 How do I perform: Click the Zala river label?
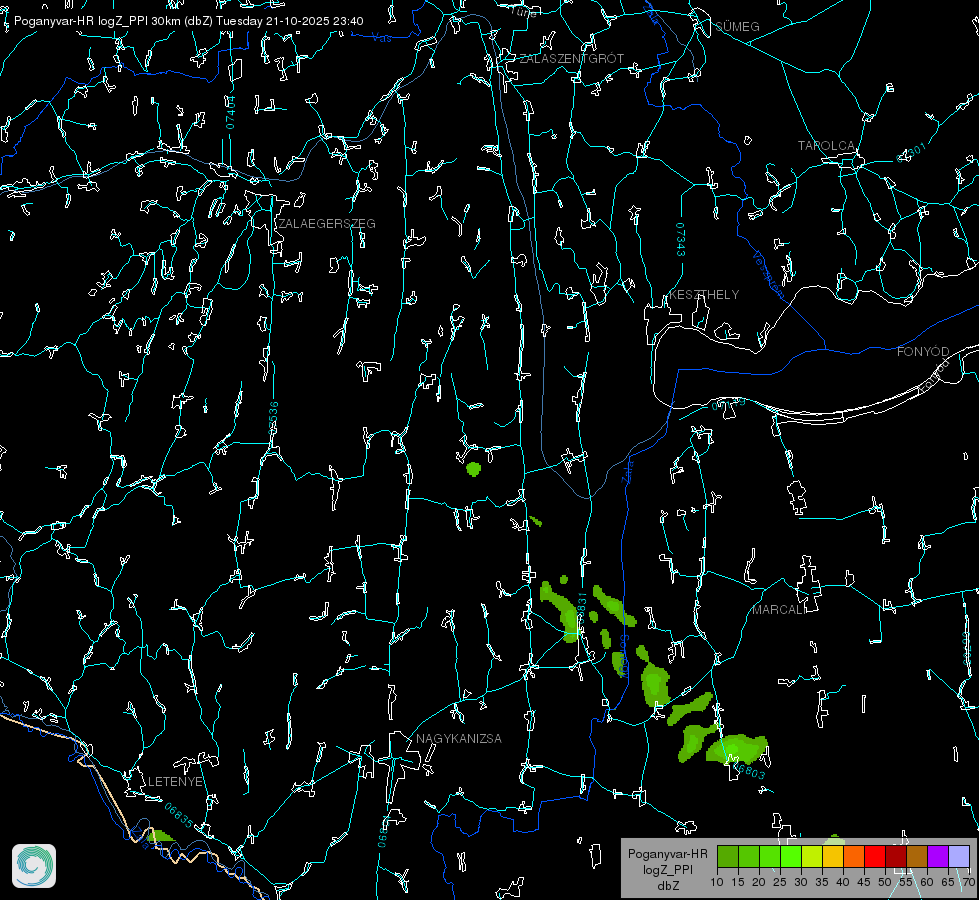coord(628,471)
